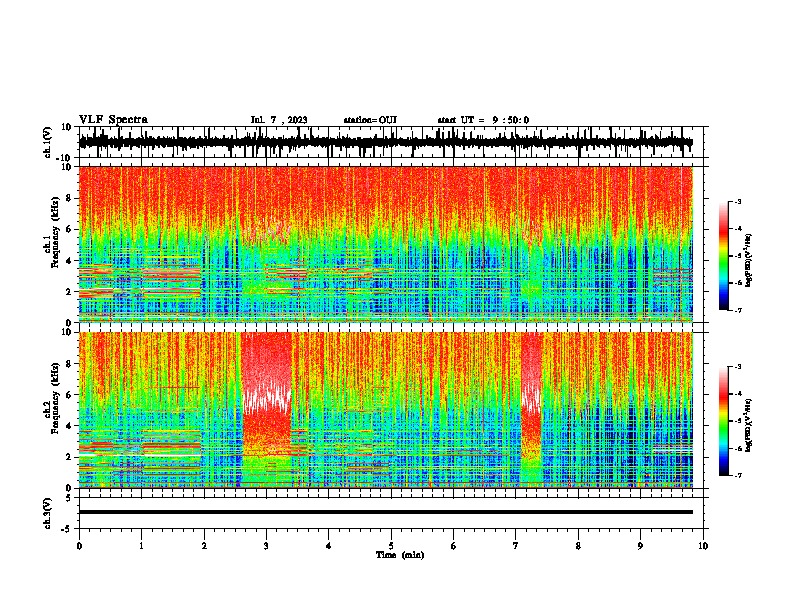
Task: Click the "Time (min)" axis label
Action: pos(400,555)
